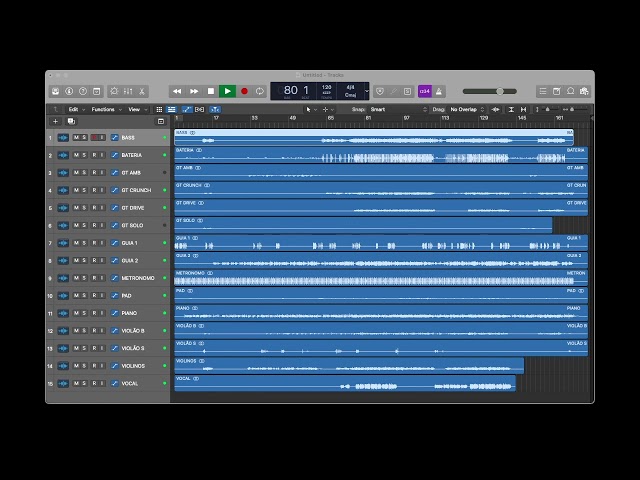The height and width of the screenshot is (480, 640).
Task: Open the Snap Smart dropdown
Action: 398,109
